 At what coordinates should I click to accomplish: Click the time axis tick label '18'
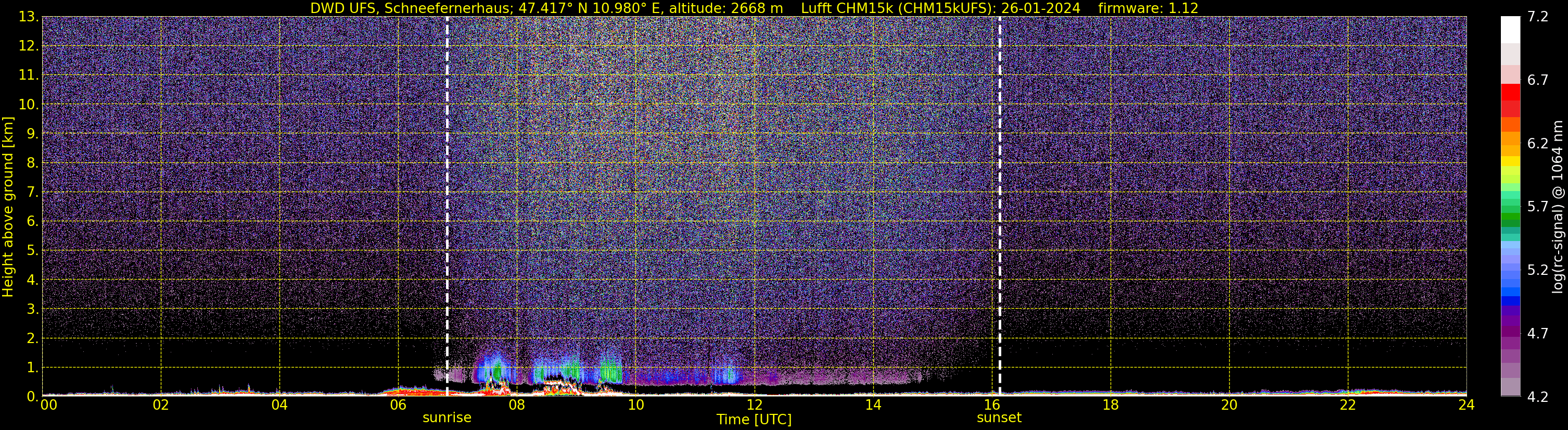[1110, 405]
